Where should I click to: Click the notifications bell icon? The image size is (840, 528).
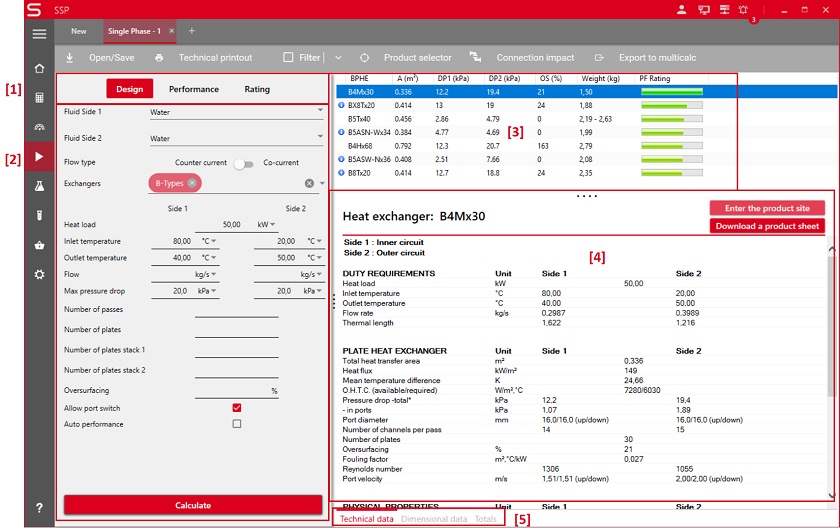click(x=743, y=10)
